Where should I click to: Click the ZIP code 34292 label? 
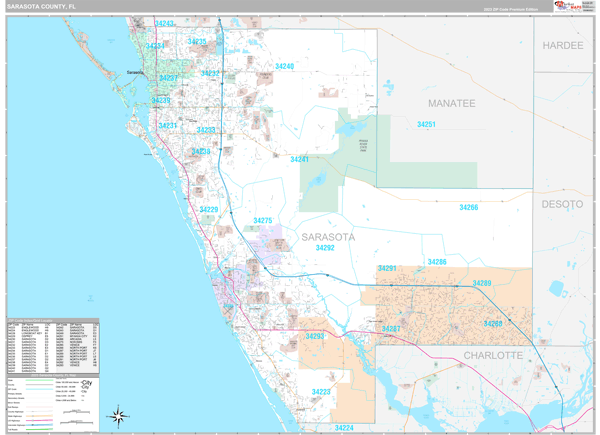click(x=325, y=247)
